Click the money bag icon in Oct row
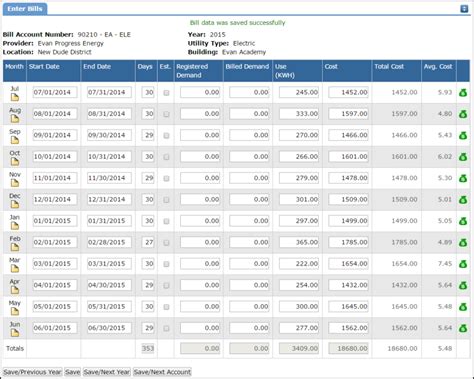 463,157
